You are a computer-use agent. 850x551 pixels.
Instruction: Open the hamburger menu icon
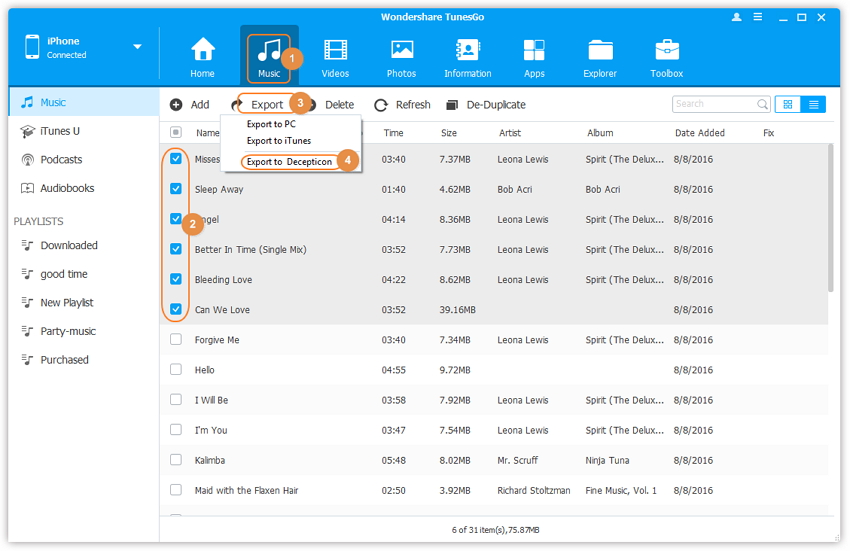click(x=758, y=17)
